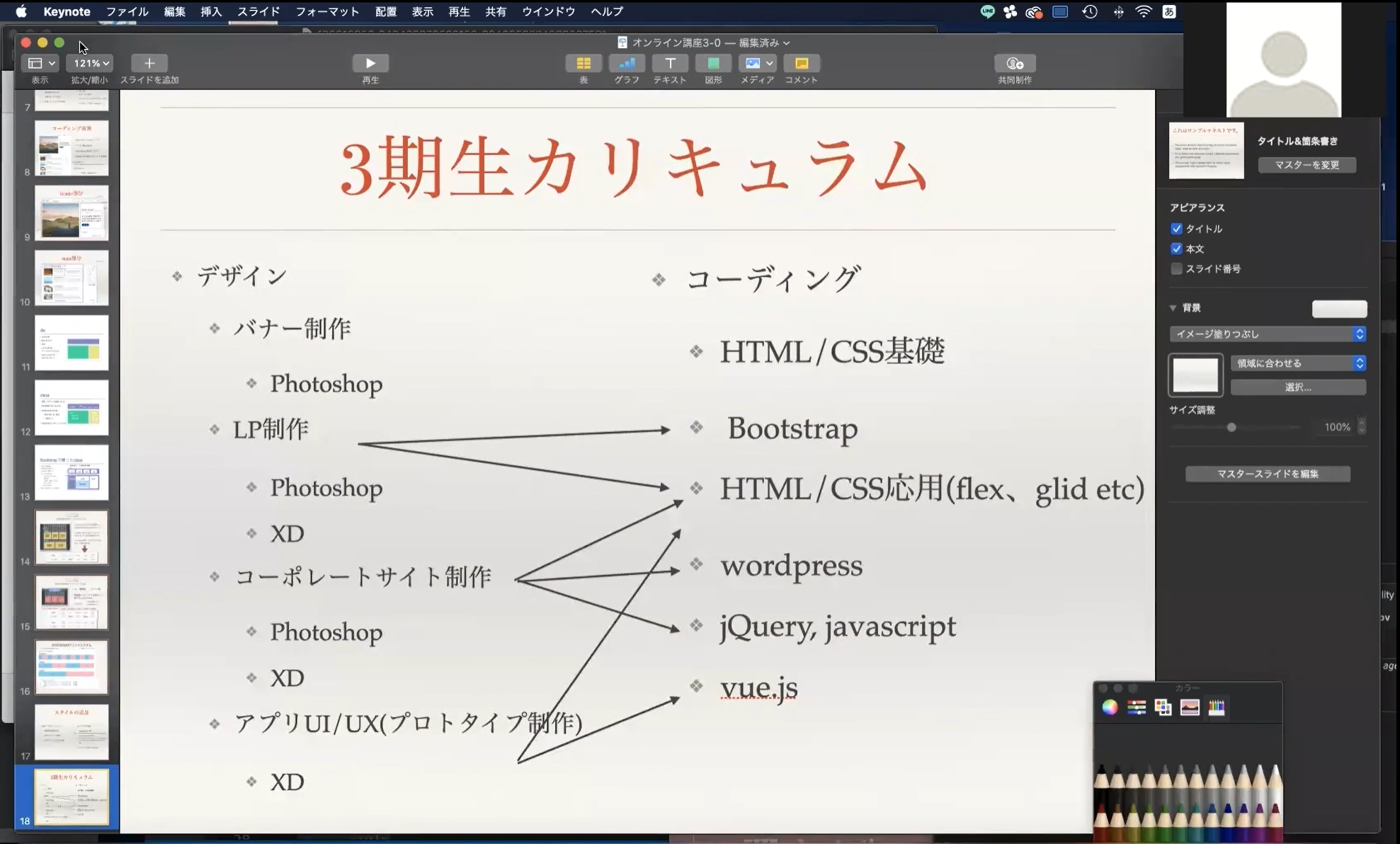Open the 表示 view options icon
1400x844 pixels.
coord(40,63)
